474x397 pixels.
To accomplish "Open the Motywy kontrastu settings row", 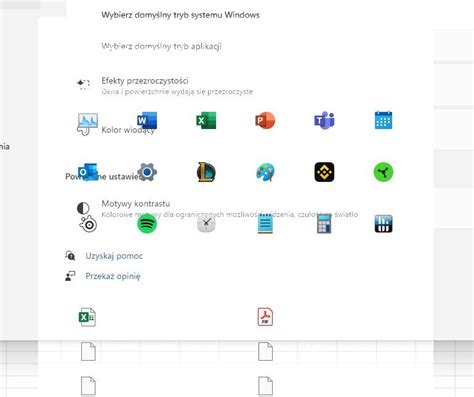I will [x=217, y=209].
